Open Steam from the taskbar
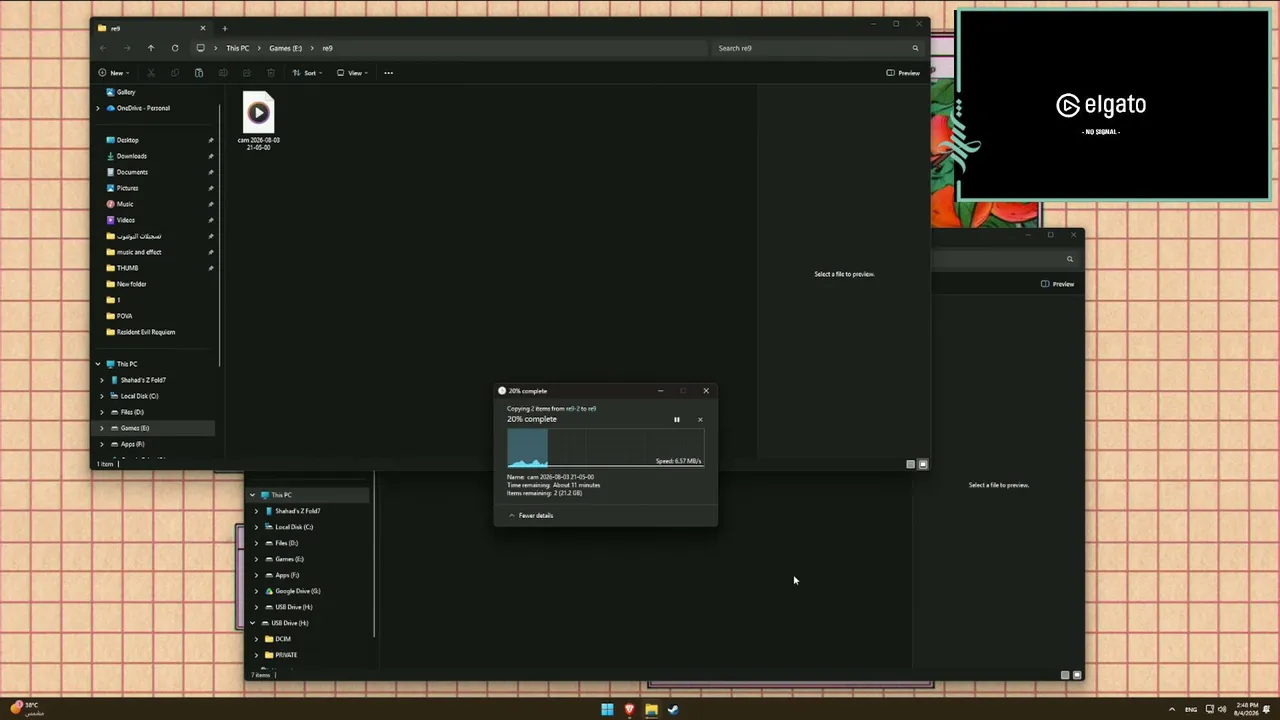 673,710
